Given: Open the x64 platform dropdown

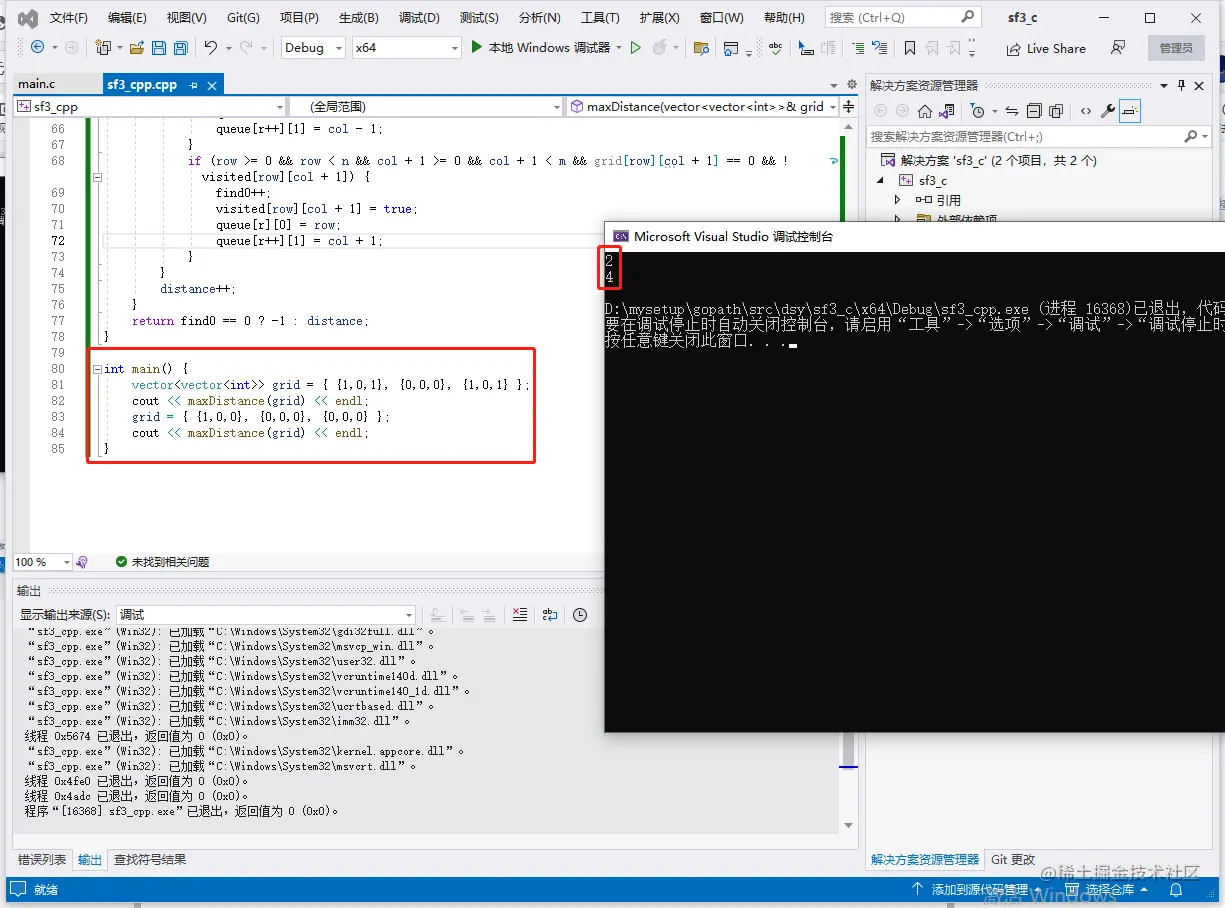Looking at the screenshot, I should pyautogui.click(x=407, y=47).
